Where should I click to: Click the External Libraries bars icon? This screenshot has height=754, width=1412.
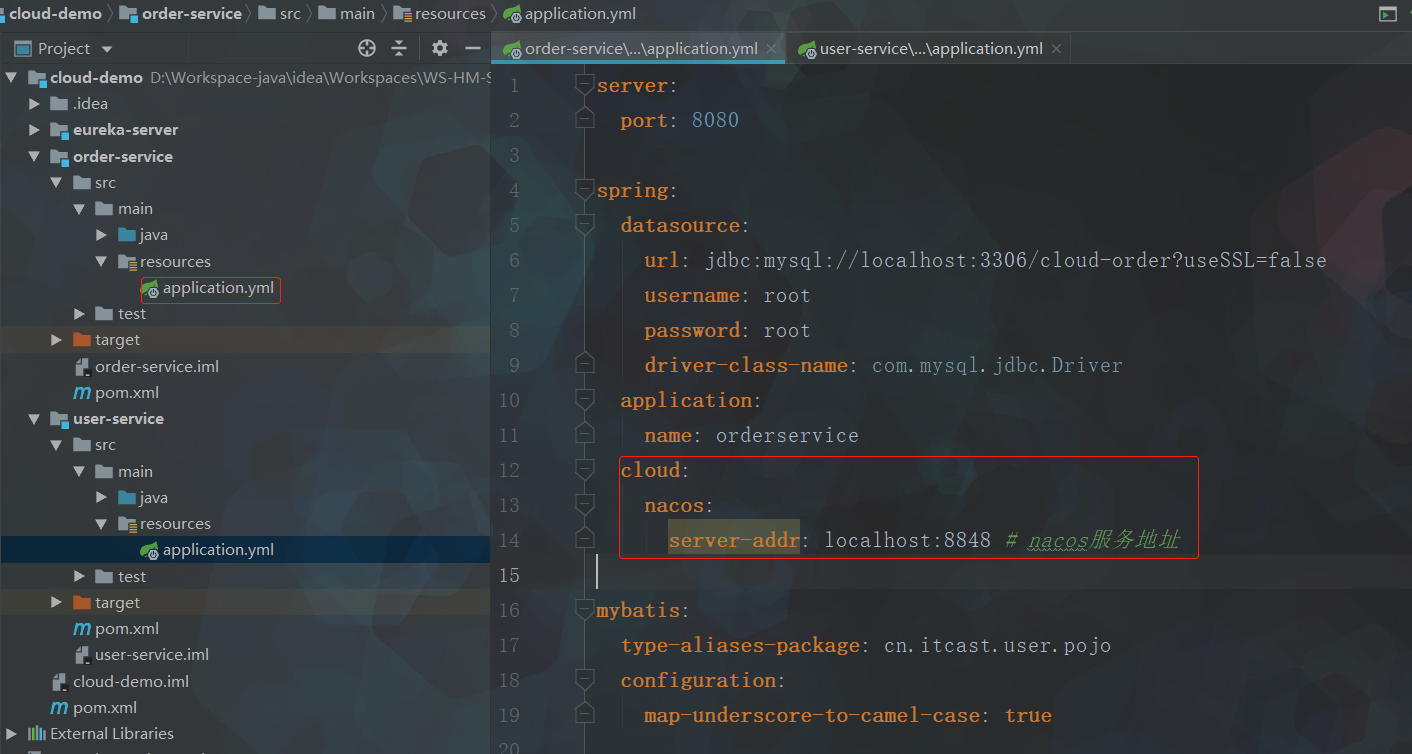click(x=38, y=734)
